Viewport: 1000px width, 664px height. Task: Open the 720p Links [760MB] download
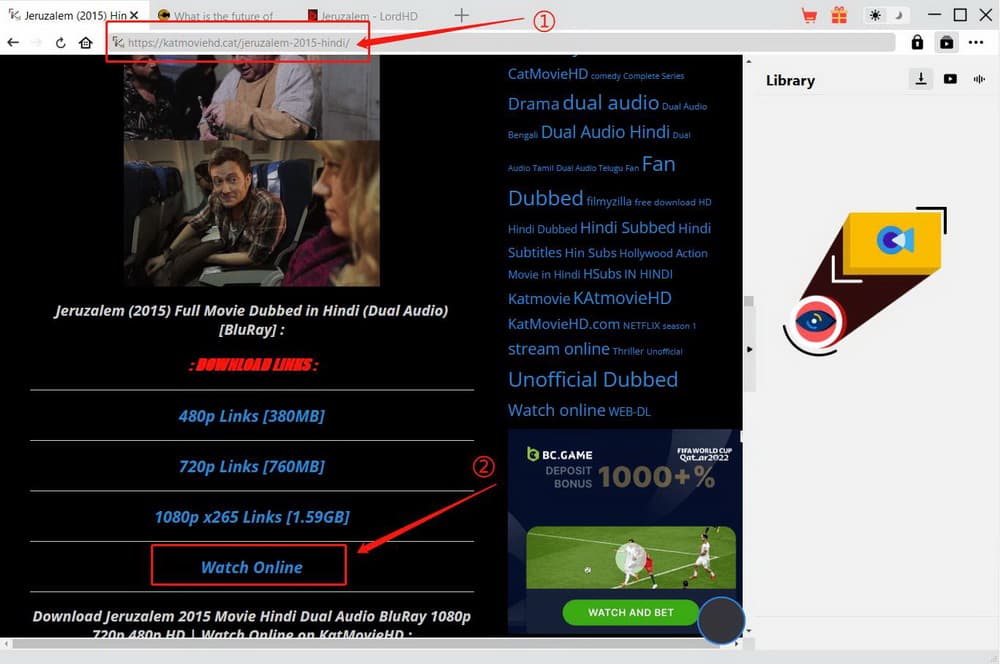251,466
